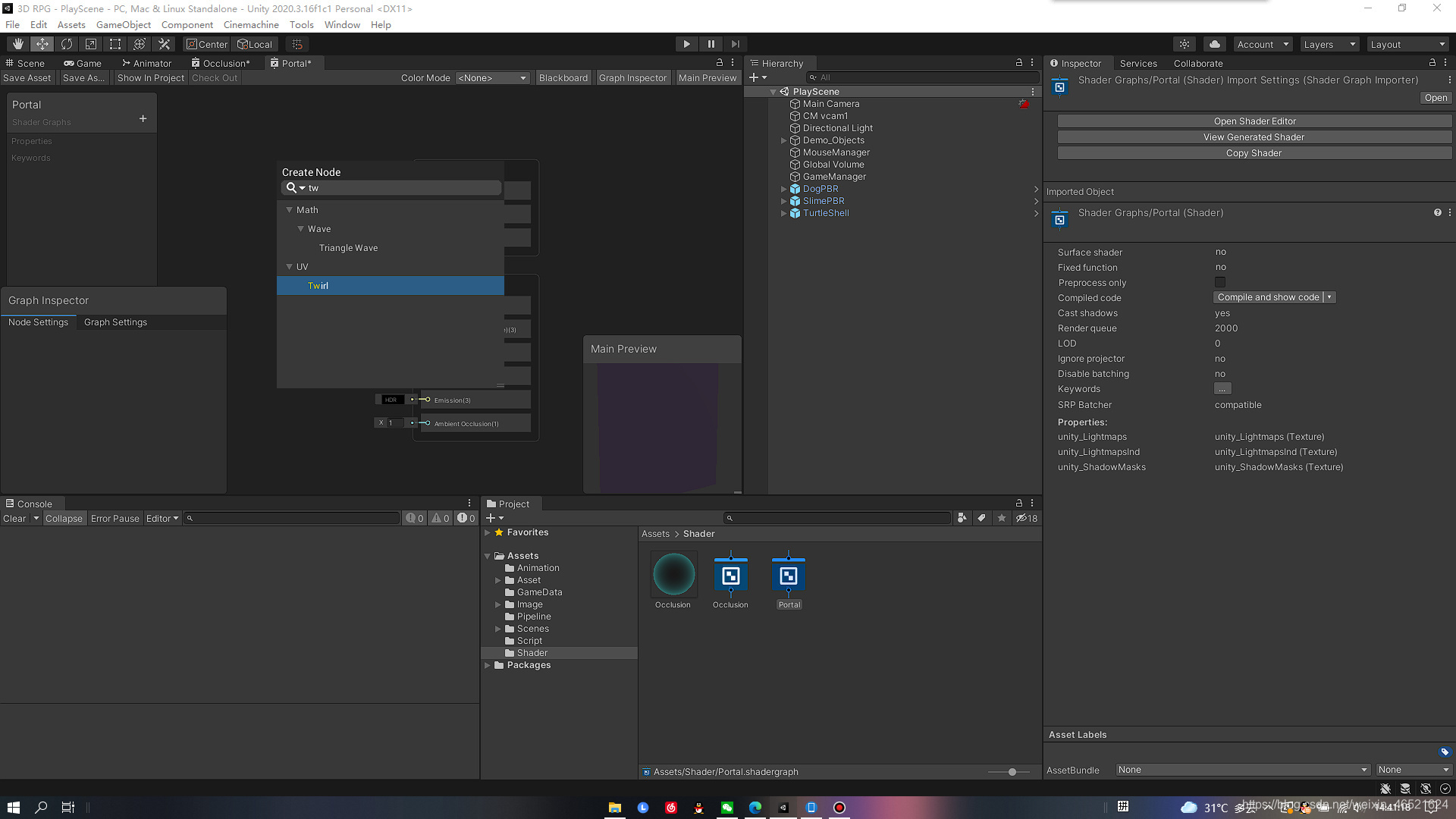1456x819 pixels.
Task: Open the Compile and show code dropdown
Action: point(1329,297)
